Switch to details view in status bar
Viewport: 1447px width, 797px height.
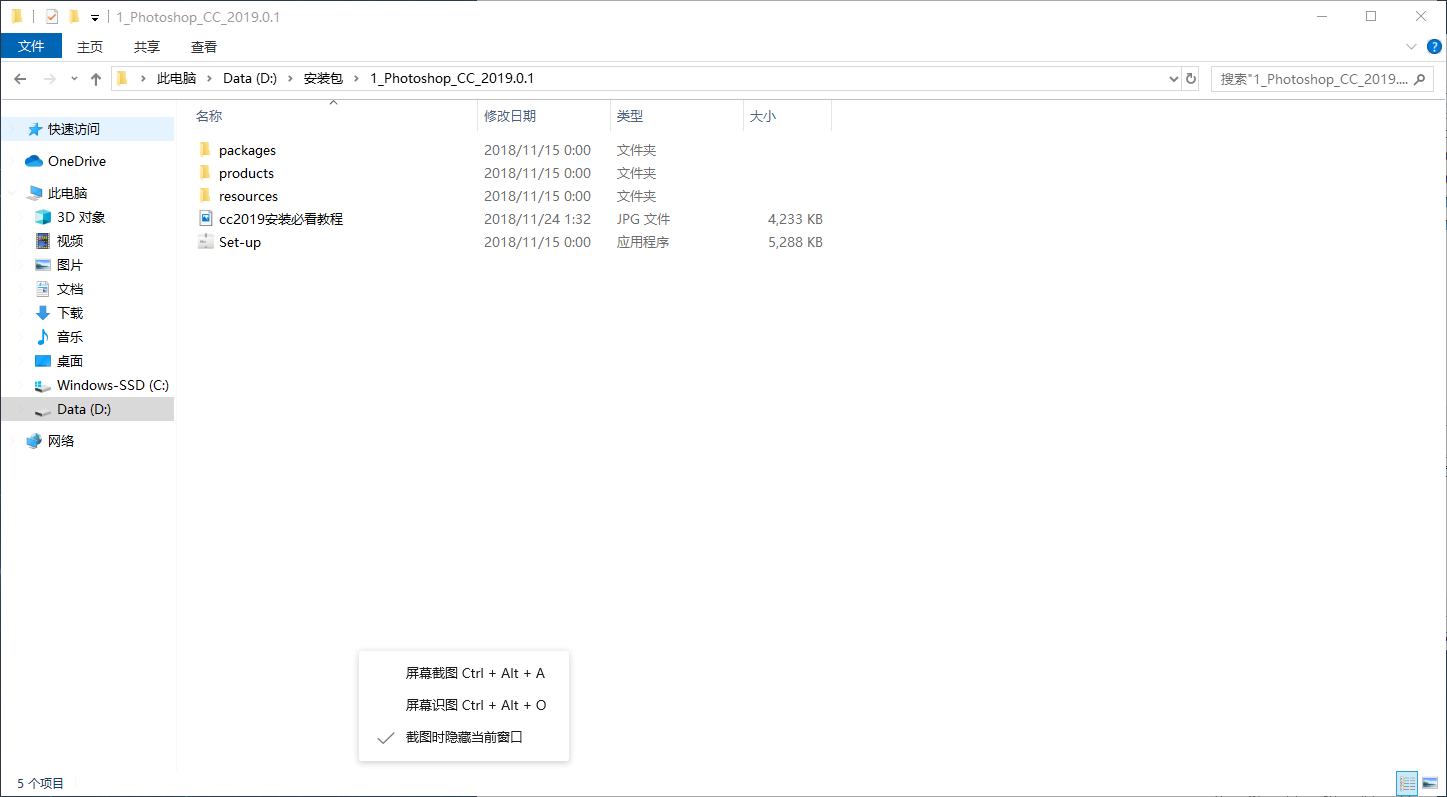1407,783
